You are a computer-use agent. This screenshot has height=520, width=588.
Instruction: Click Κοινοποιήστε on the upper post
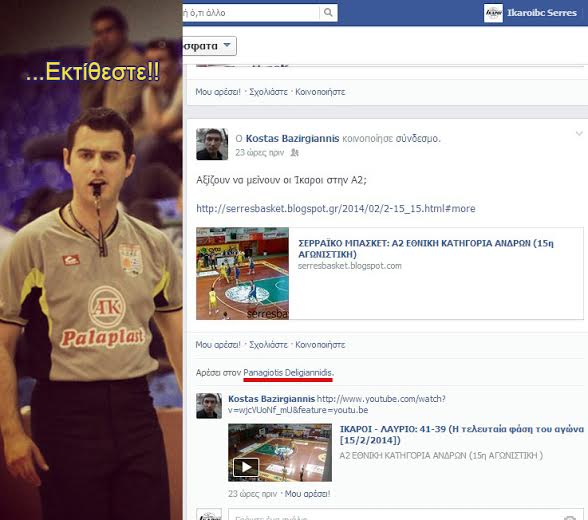pyautogui.click(x=320, y=92)
